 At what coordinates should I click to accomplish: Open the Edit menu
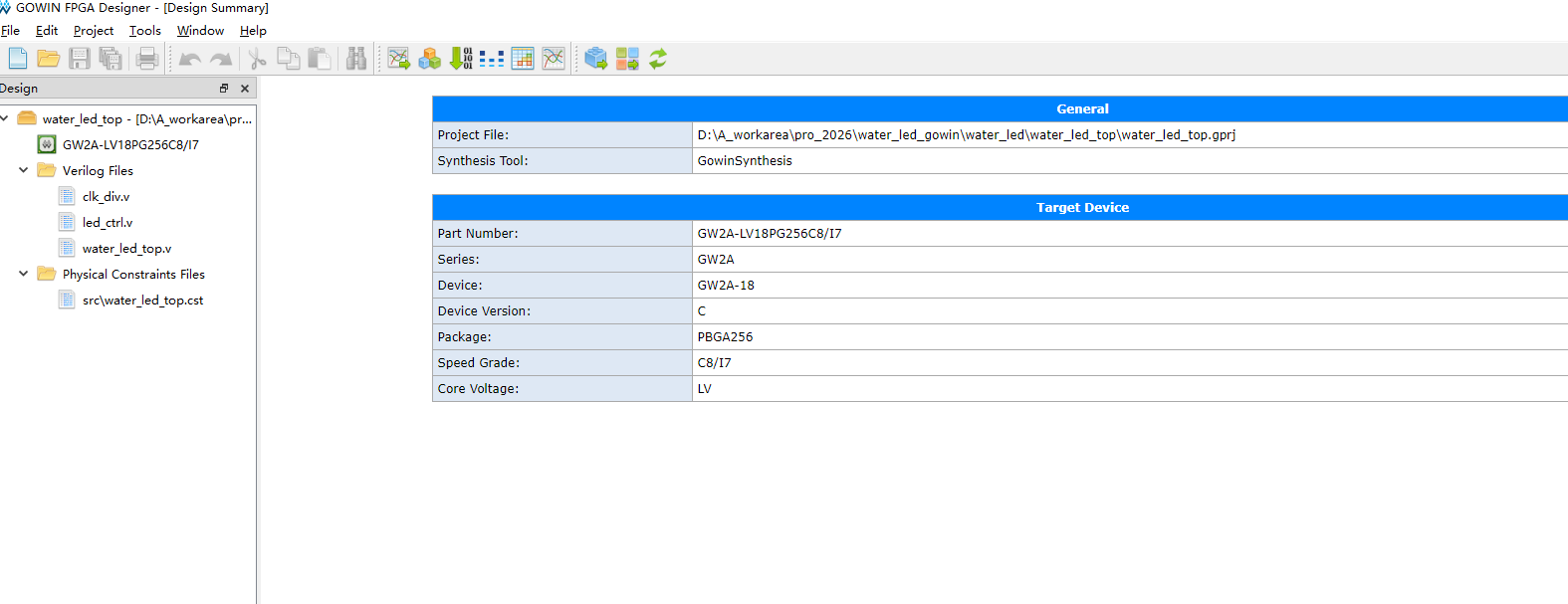click(47, 31)
